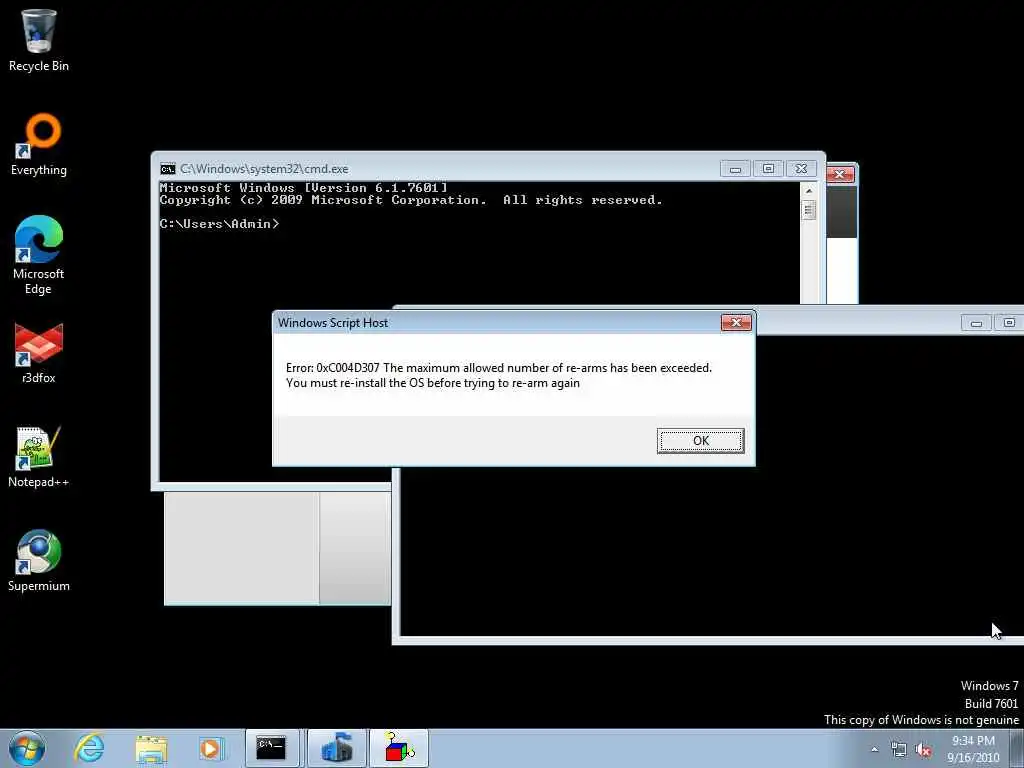Open Windows Explorer folder icon on taskbar
This screenshot has width=1024, height=768.
tap(152, 748)
